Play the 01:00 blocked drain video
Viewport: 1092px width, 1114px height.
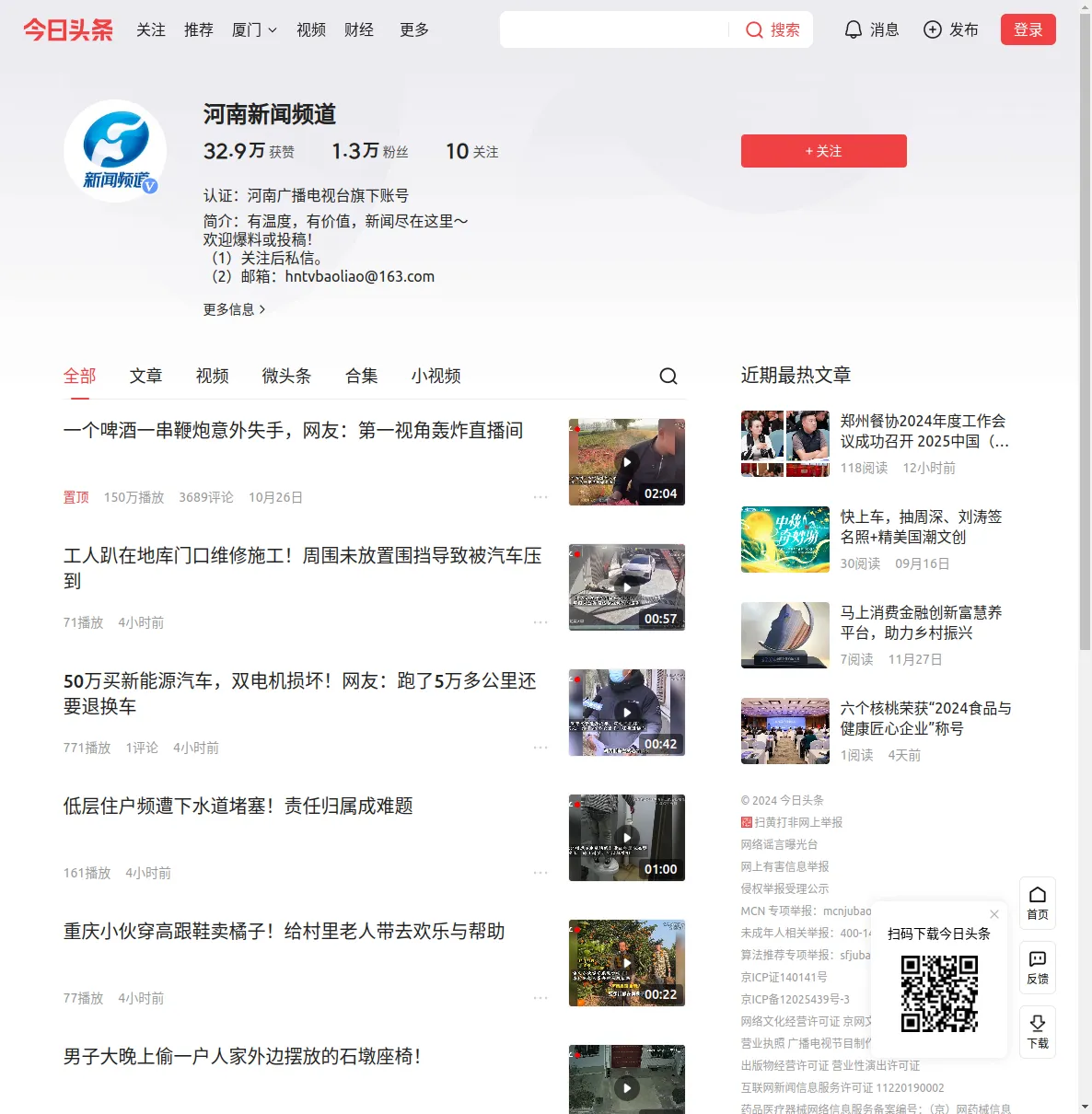click(x=627, y=838)
